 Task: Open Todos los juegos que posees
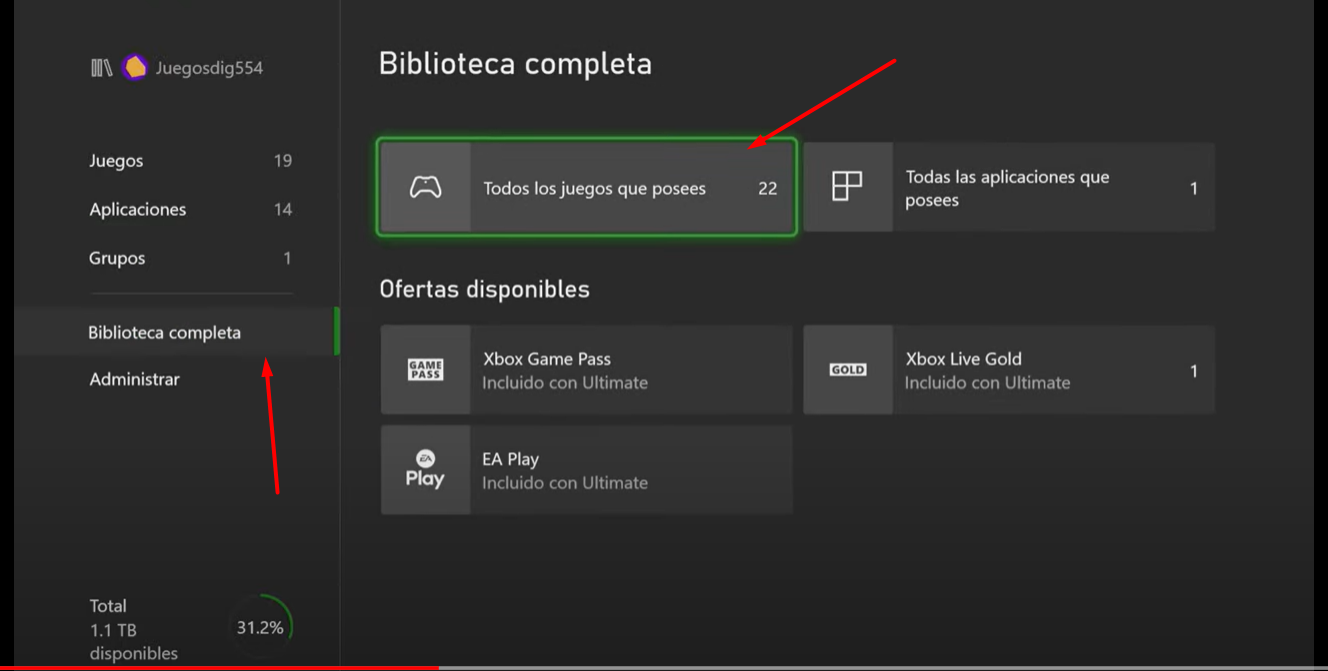pyautogui.click(x=587, y=187)
